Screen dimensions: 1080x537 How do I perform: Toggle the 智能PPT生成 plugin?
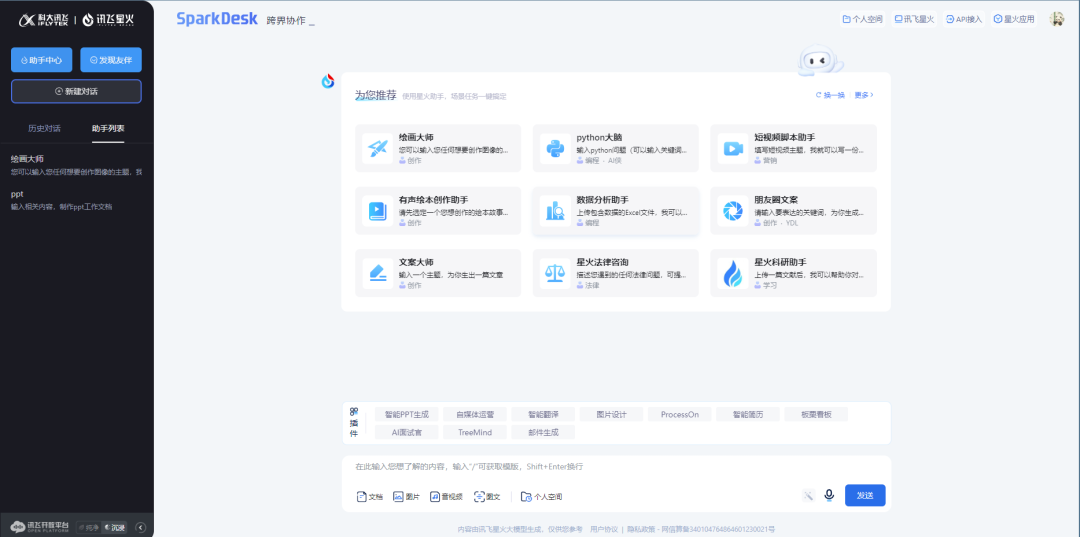point(407,414)
